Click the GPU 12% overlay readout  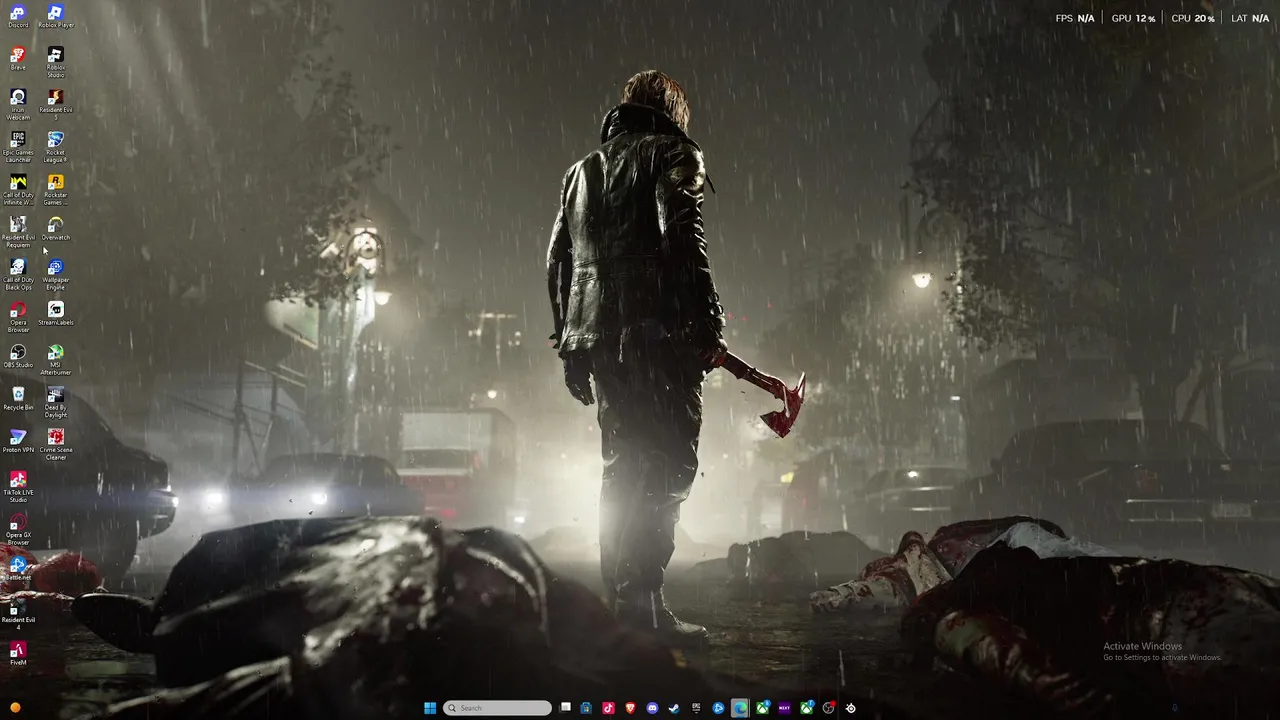pos(1133,19)
